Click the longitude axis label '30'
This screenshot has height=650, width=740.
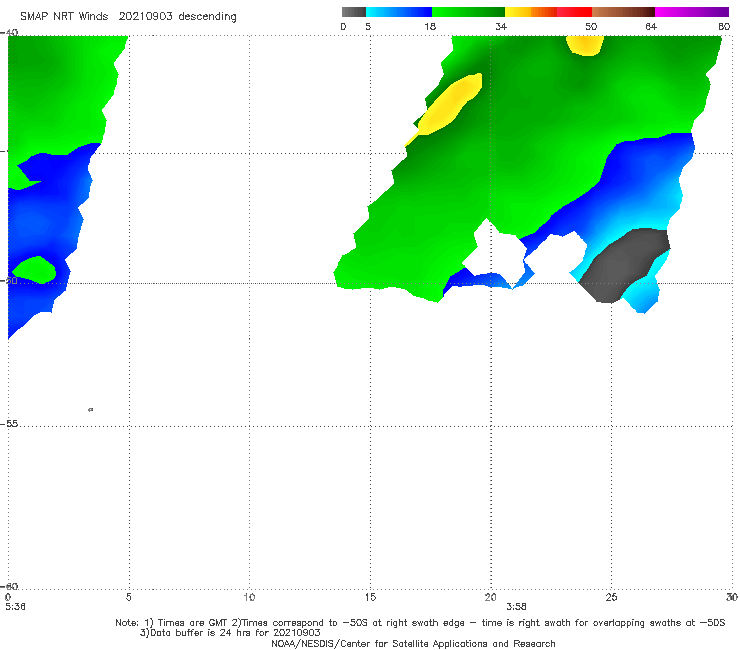pyautogui.click(x=732, y=598)
